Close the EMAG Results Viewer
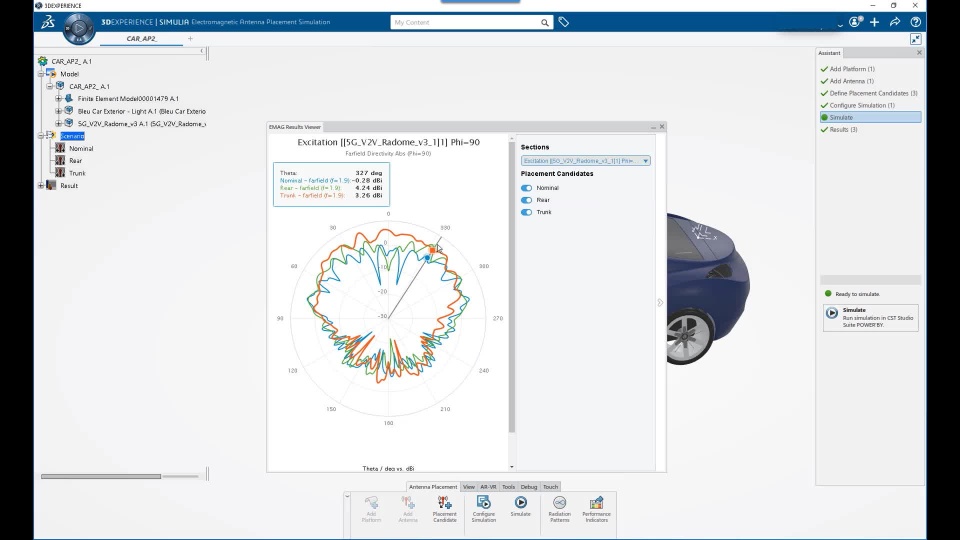Viewport: 960px width, 540px height. pyautogui.click(x=662, y=127)
